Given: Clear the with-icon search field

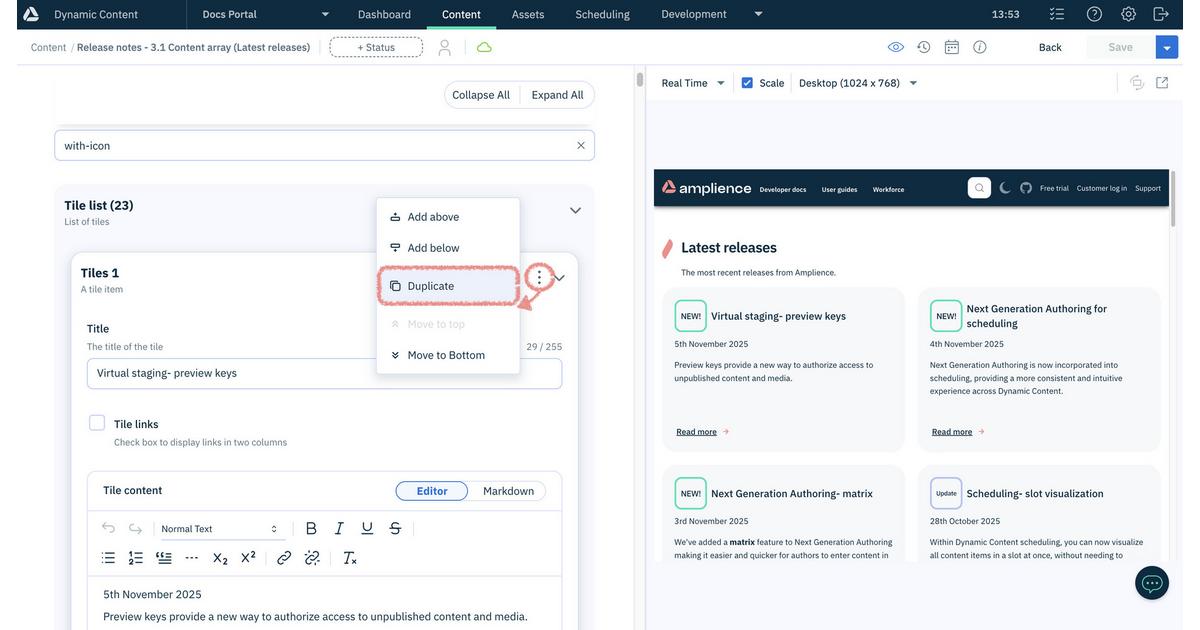Looking at the screenshot, I should [x=581, y=145].
